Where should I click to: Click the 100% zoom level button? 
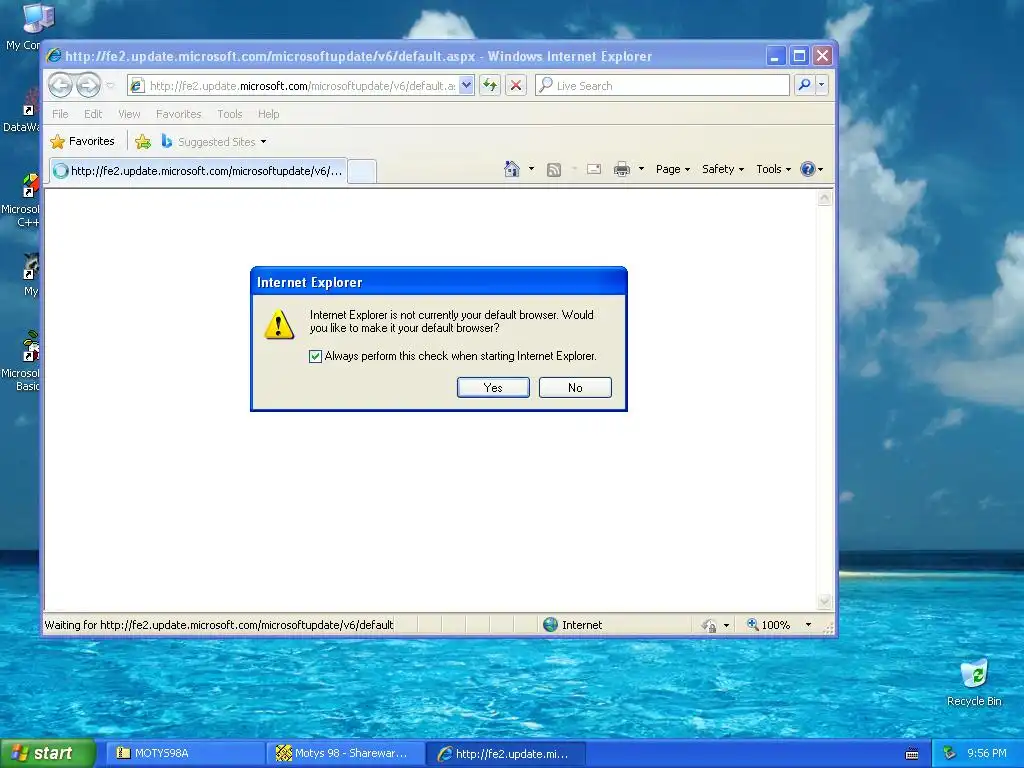[769, 625]
